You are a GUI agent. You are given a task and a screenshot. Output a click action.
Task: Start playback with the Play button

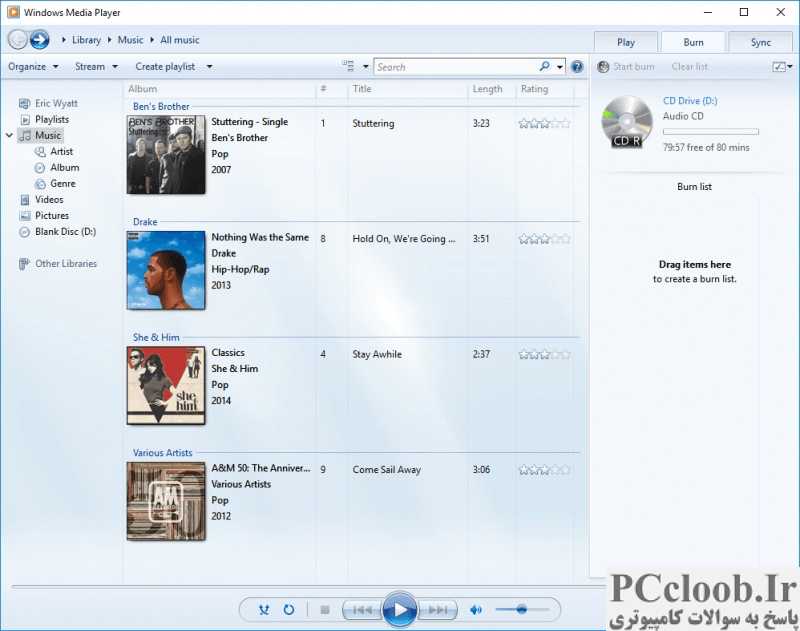pos(400,610)
